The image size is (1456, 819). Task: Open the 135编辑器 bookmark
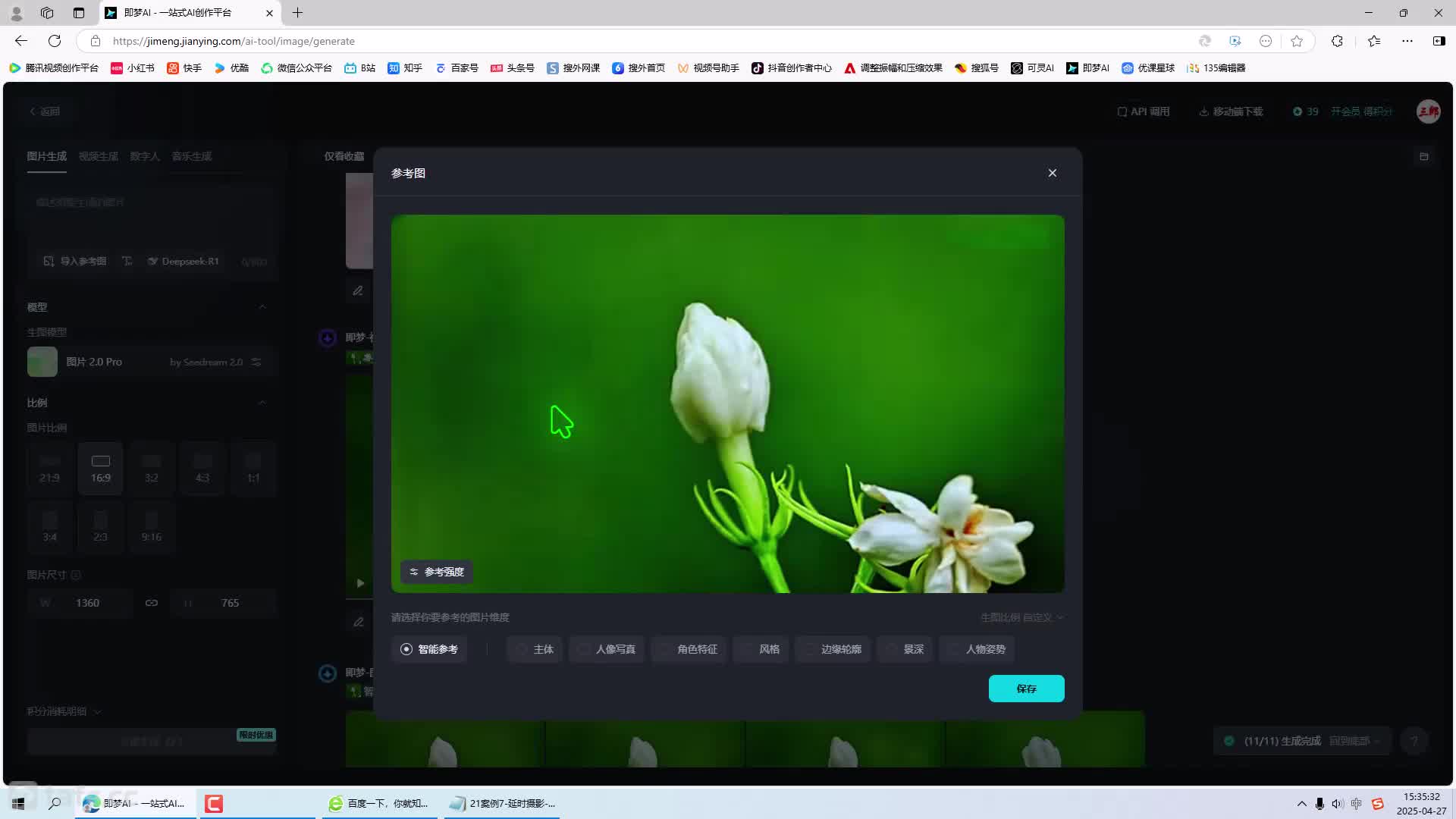1216,67
